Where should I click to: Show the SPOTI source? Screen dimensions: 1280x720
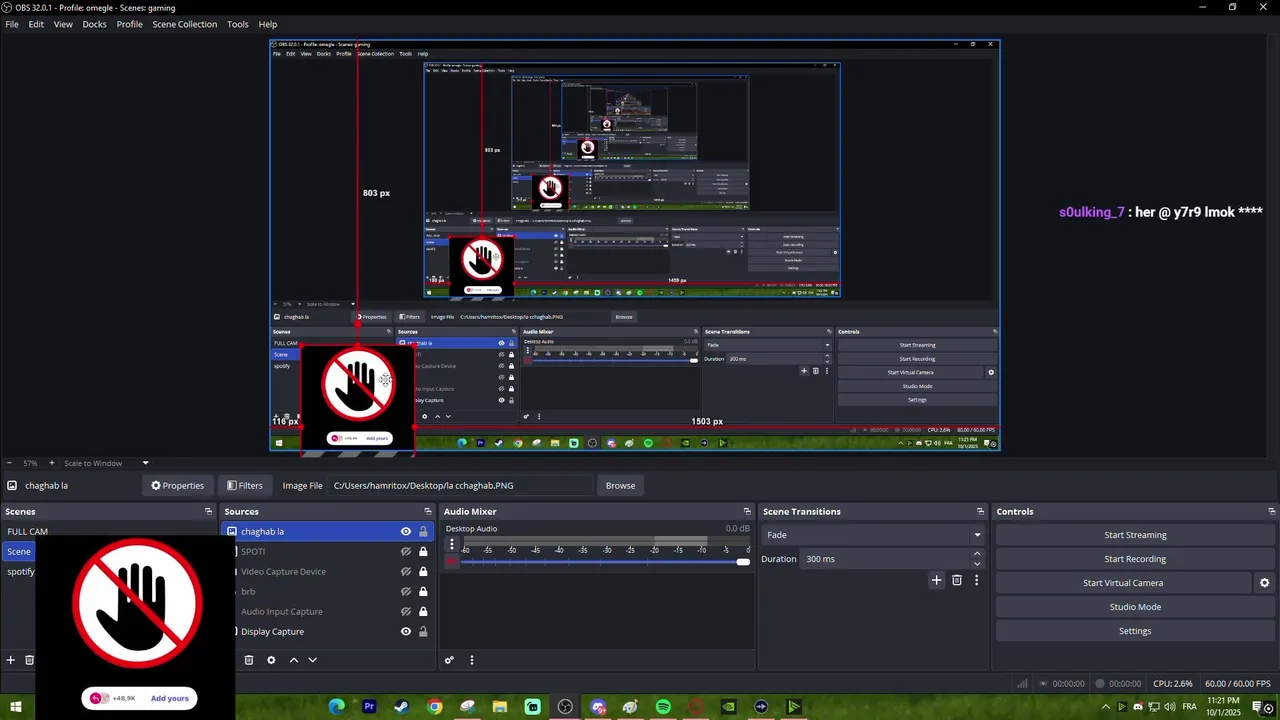[x=406, y=552]
